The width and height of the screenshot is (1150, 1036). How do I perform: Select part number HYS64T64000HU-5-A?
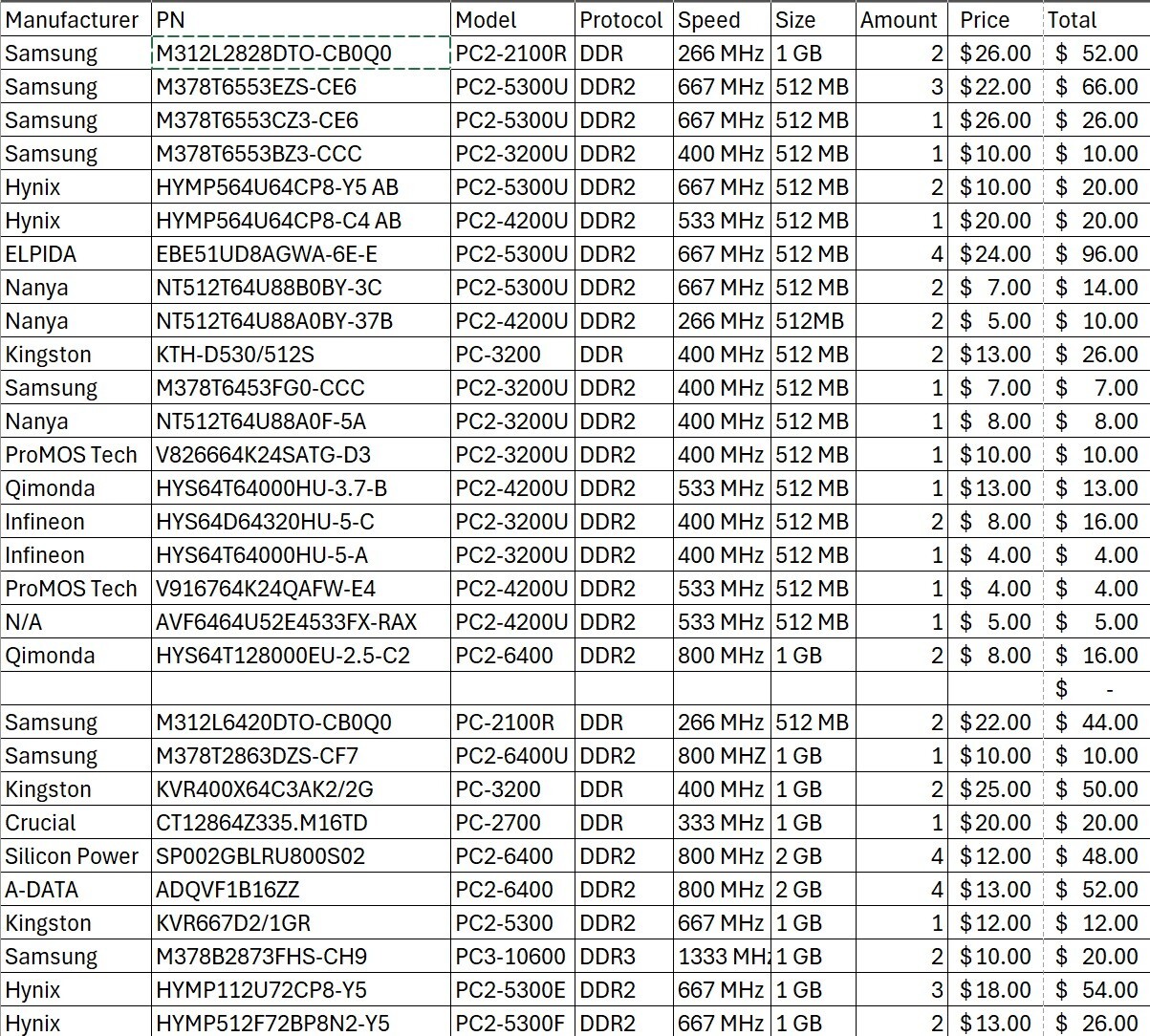pos(301,555)
